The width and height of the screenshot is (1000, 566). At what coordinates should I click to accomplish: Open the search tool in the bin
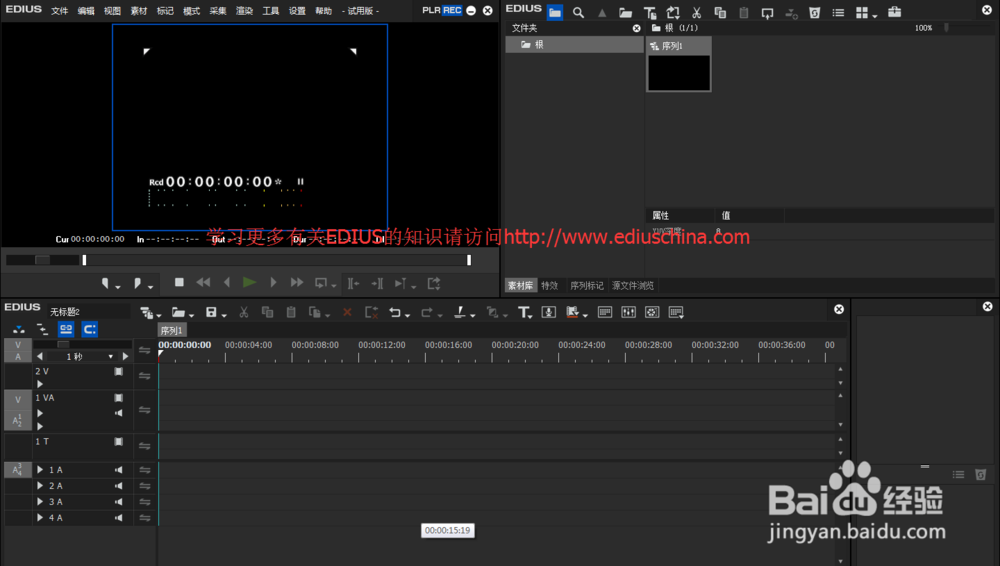point(578,12)
